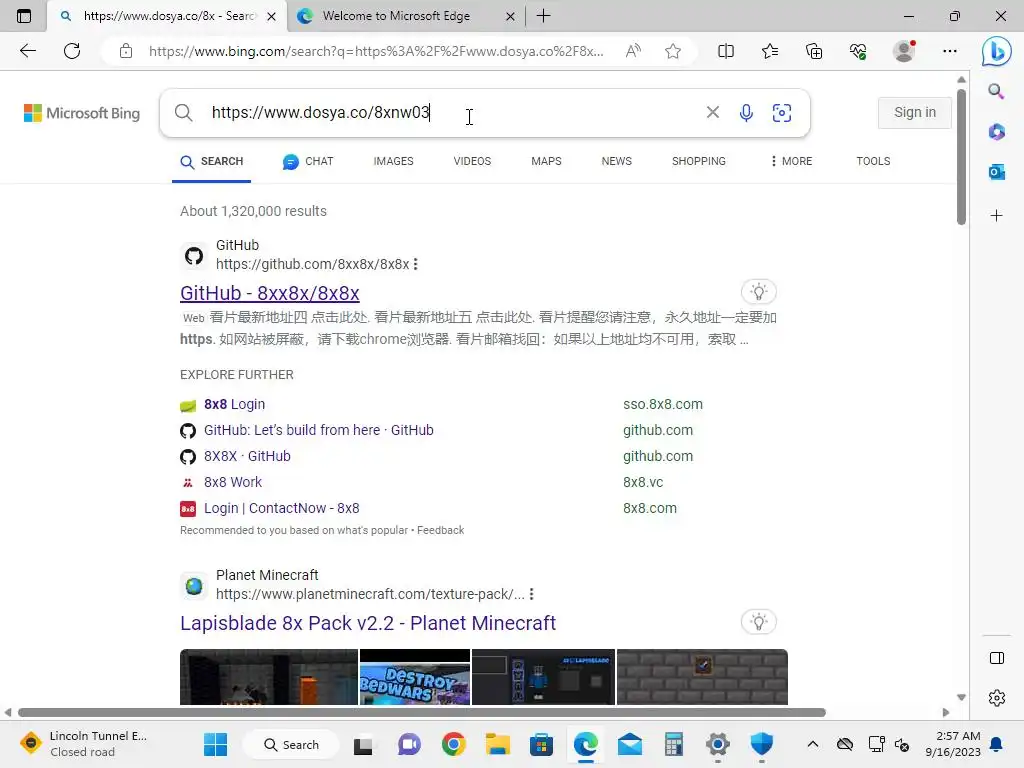Open Microsoft Store from the taskbar
This screenshot has height=768, width=1024.
pyautogui.click(x=541, y=744)
